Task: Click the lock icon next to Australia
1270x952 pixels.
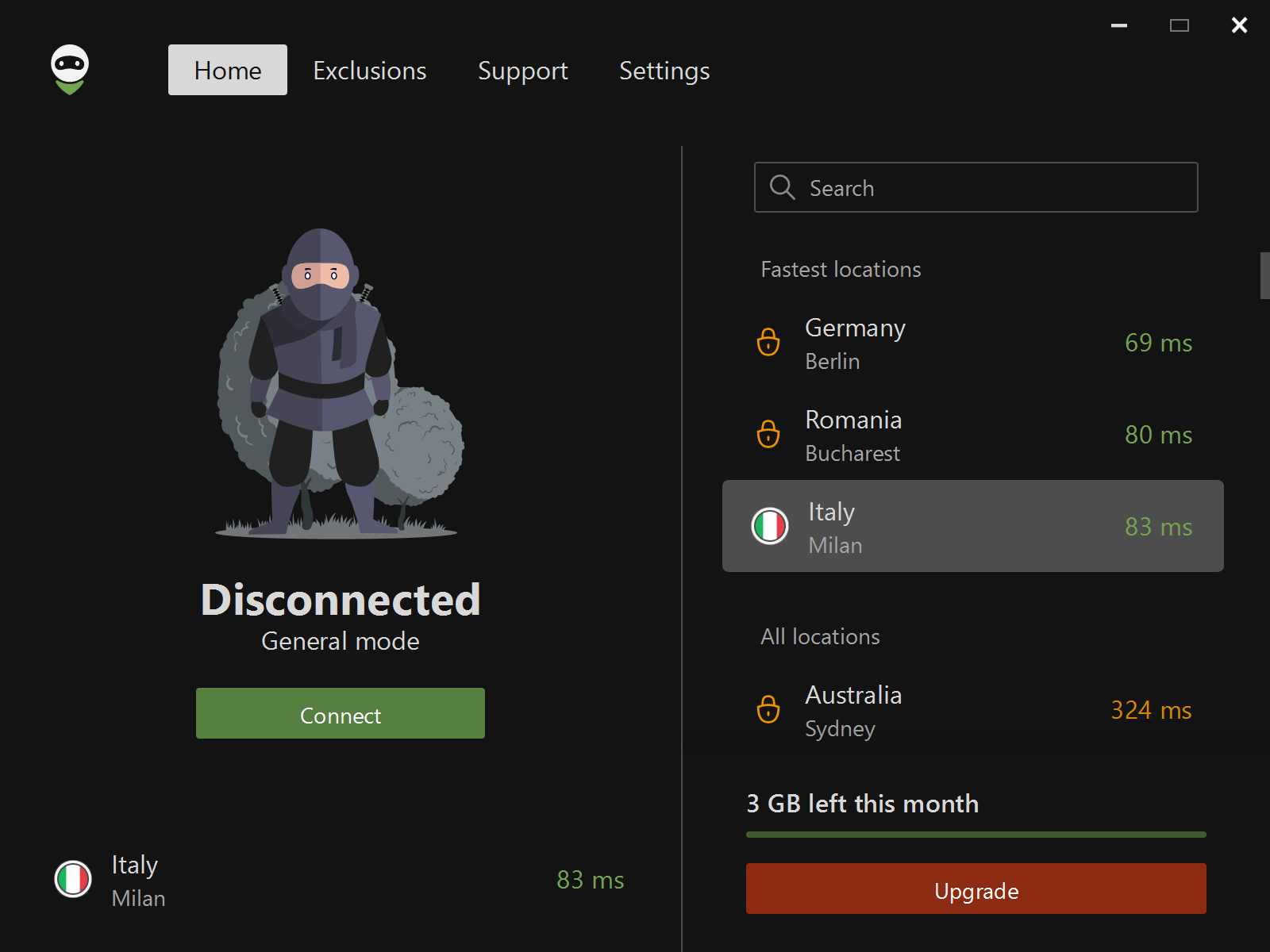Action: [768, 710]
